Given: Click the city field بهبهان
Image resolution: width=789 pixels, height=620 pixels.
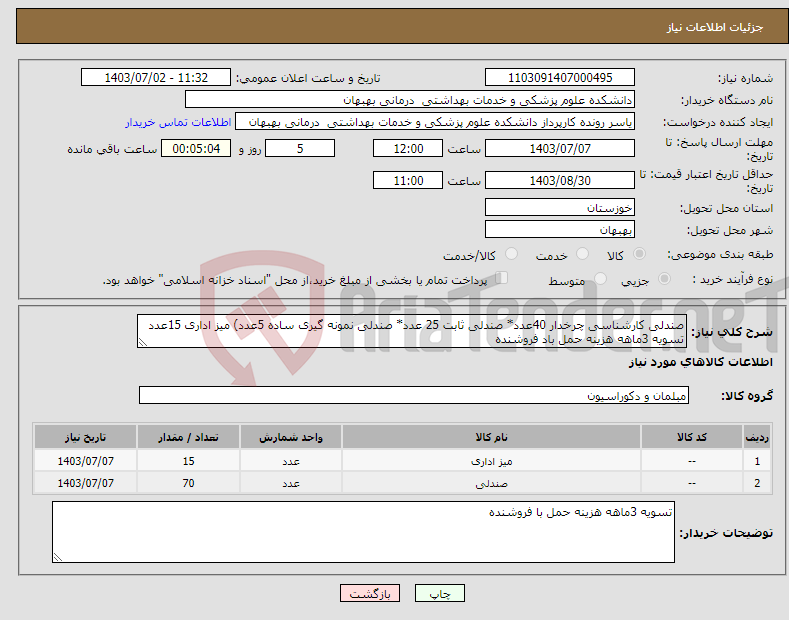Looking at the screenshot, I should point(560,229).
